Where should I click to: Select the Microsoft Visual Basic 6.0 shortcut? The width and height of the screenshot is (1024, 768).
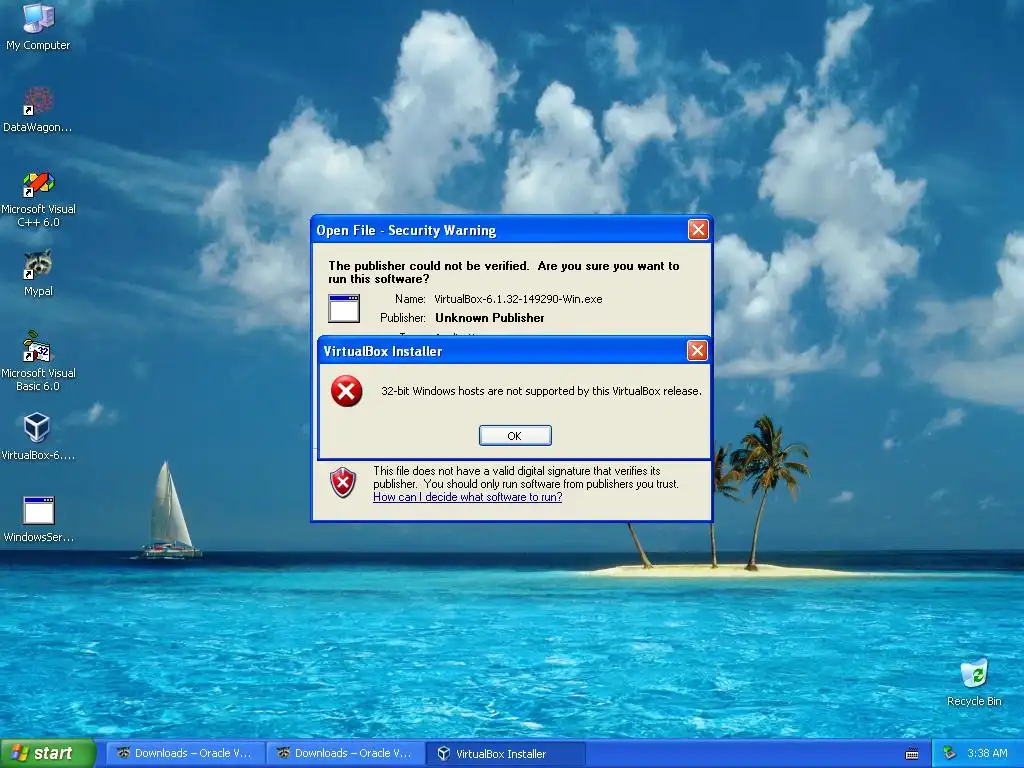tap(38, 361)
